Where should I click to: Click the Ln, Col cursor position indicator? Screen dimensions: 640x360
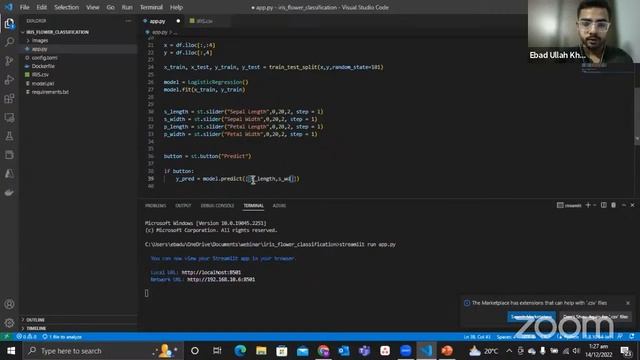coord(477,337)
